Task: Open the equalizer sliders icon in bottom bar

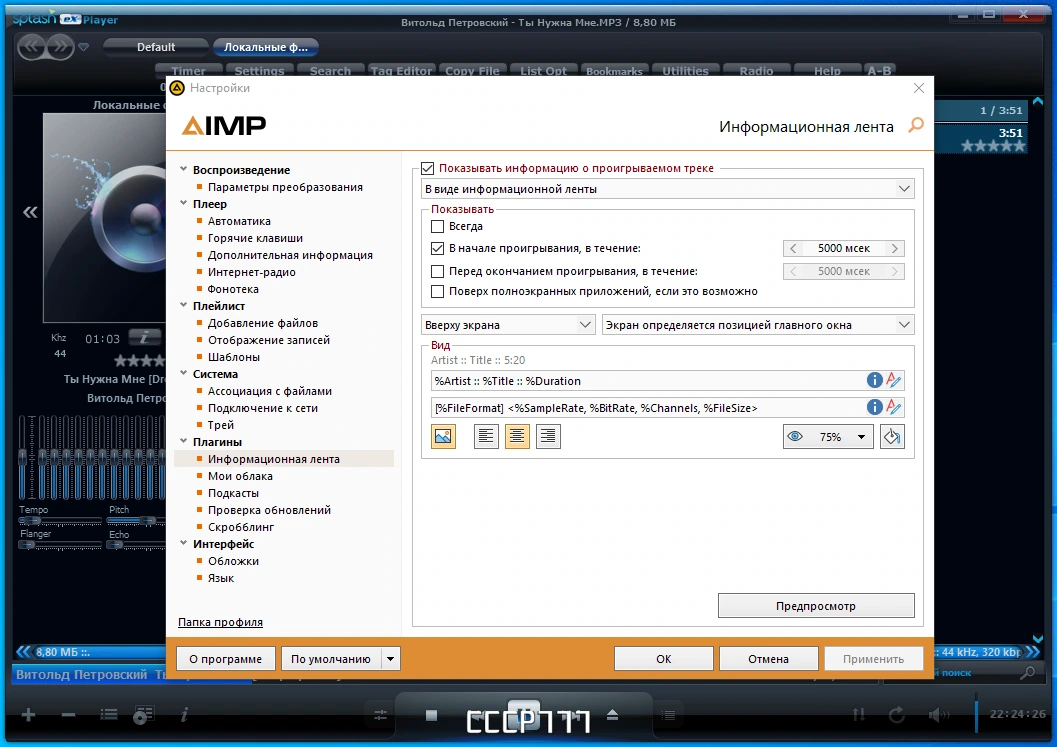Action: pyautogui.click(x=380, y=715)
